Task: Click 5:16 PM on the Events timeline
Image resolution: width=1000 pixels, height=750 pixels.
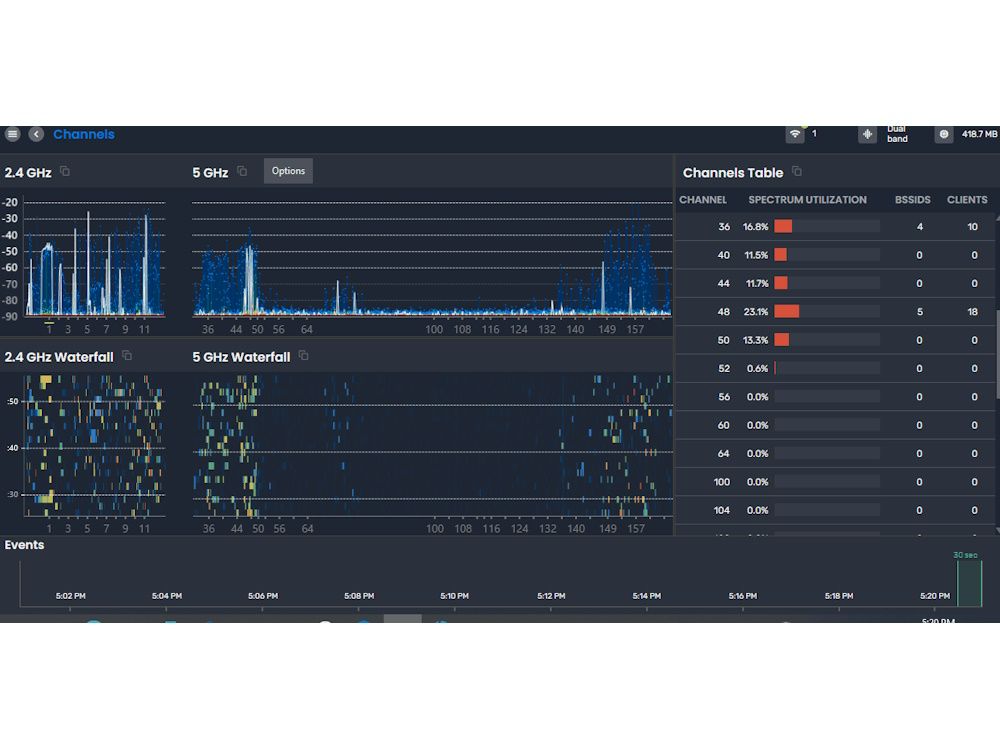Action: 743,596
